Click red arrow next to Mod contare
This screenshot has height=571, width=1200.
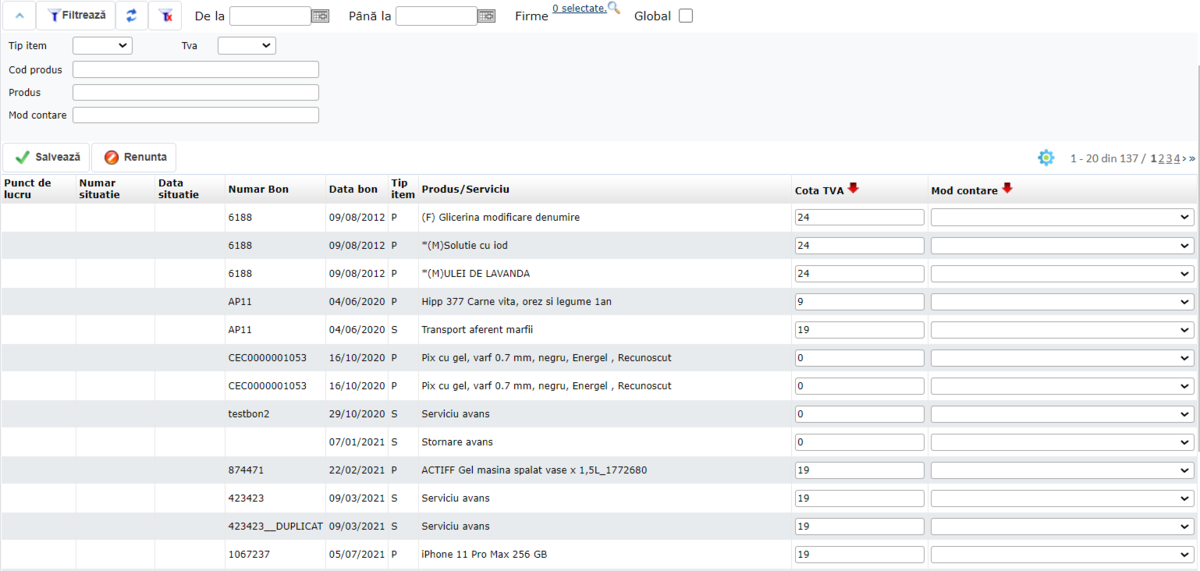[1007, 188]
